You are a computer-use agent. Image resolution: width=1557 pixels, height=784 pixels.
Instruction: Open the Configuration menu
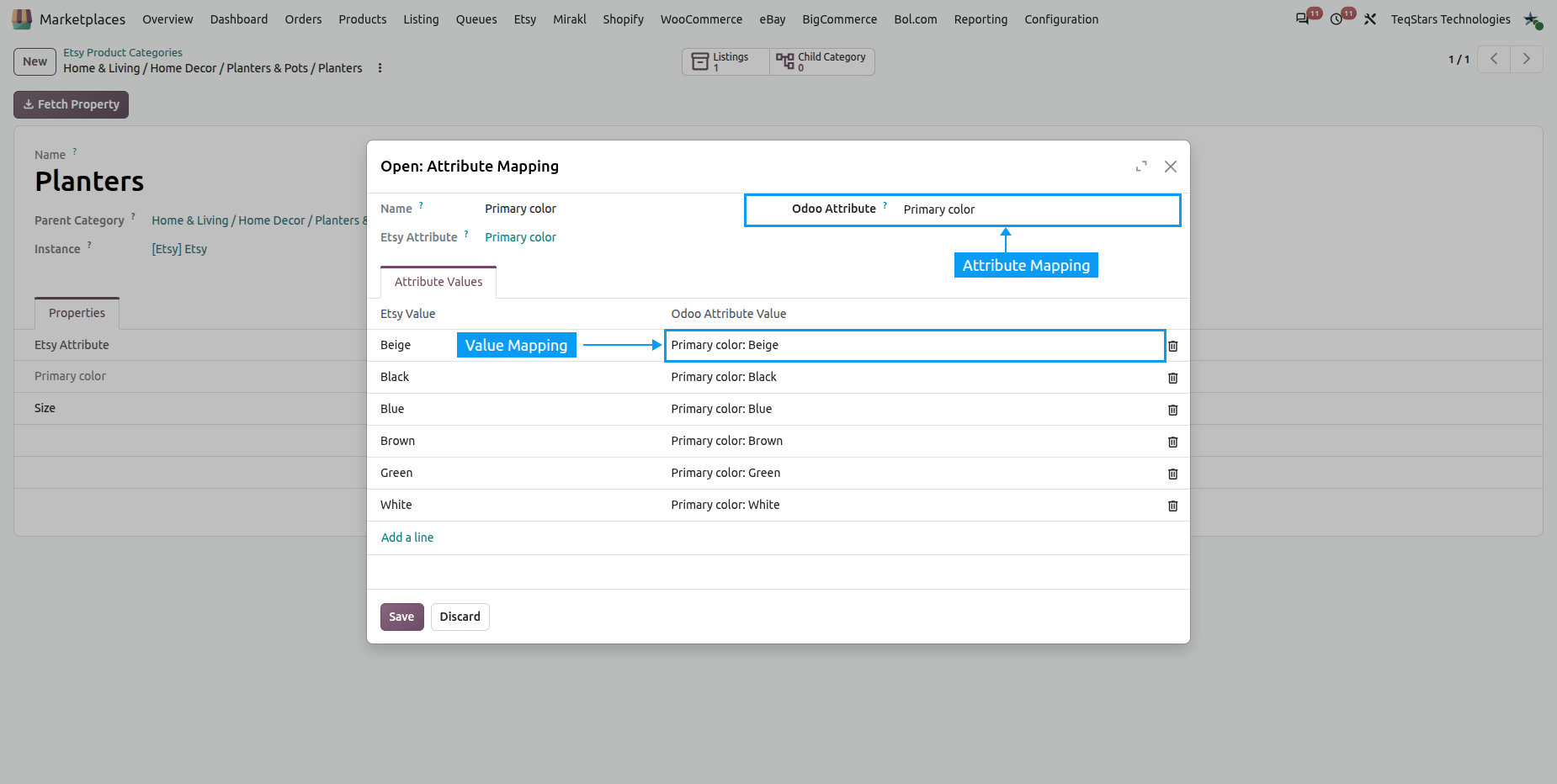click(1061, 19)
